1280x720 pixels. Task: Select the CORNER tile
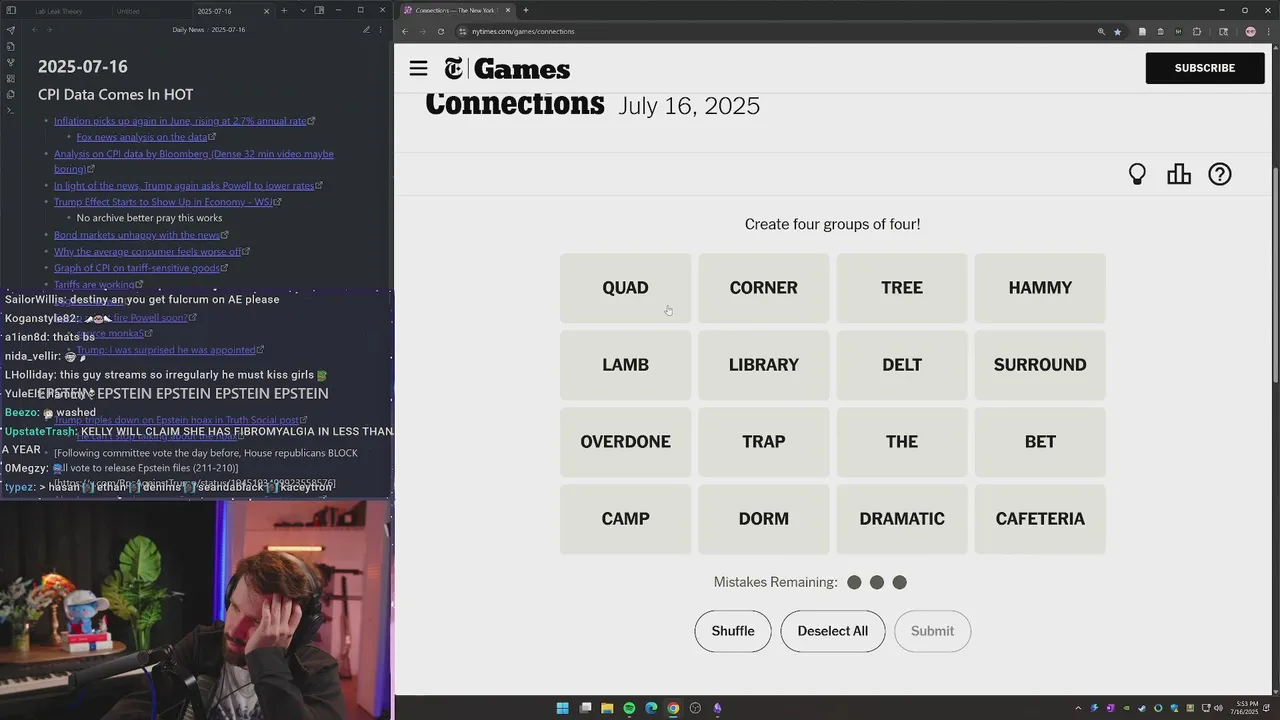coord(764,288)
